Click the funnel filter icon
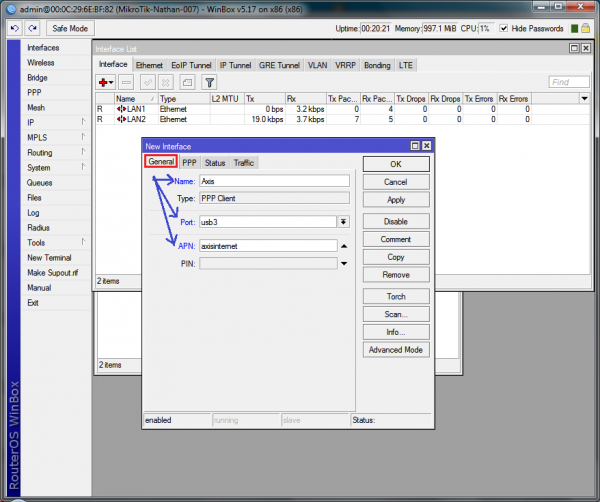Image resolution: width=600 pixels, height=502 pixels. pos(209,82)
